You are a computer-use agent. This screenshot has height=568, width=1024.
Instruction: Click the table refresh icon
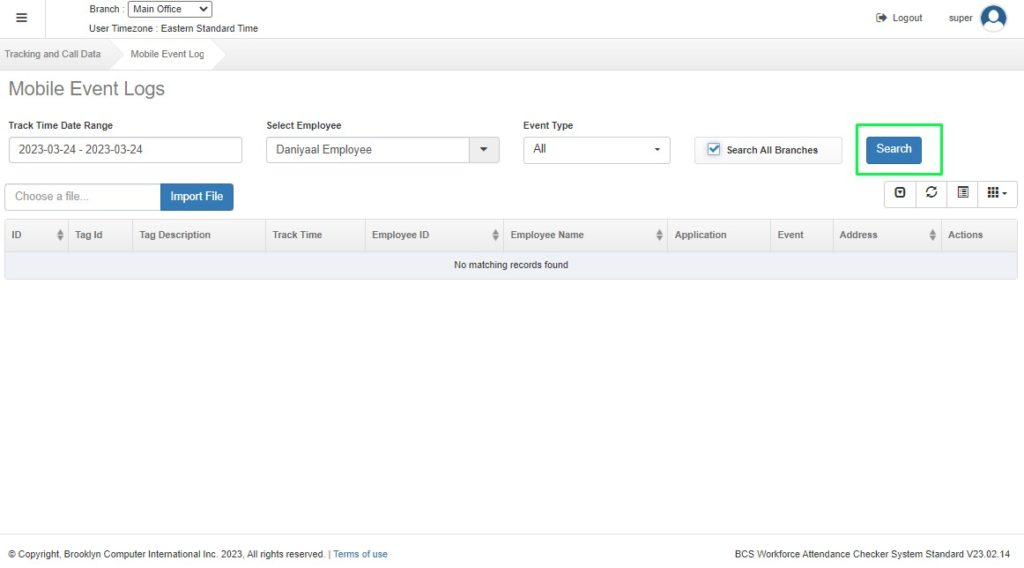931,193
